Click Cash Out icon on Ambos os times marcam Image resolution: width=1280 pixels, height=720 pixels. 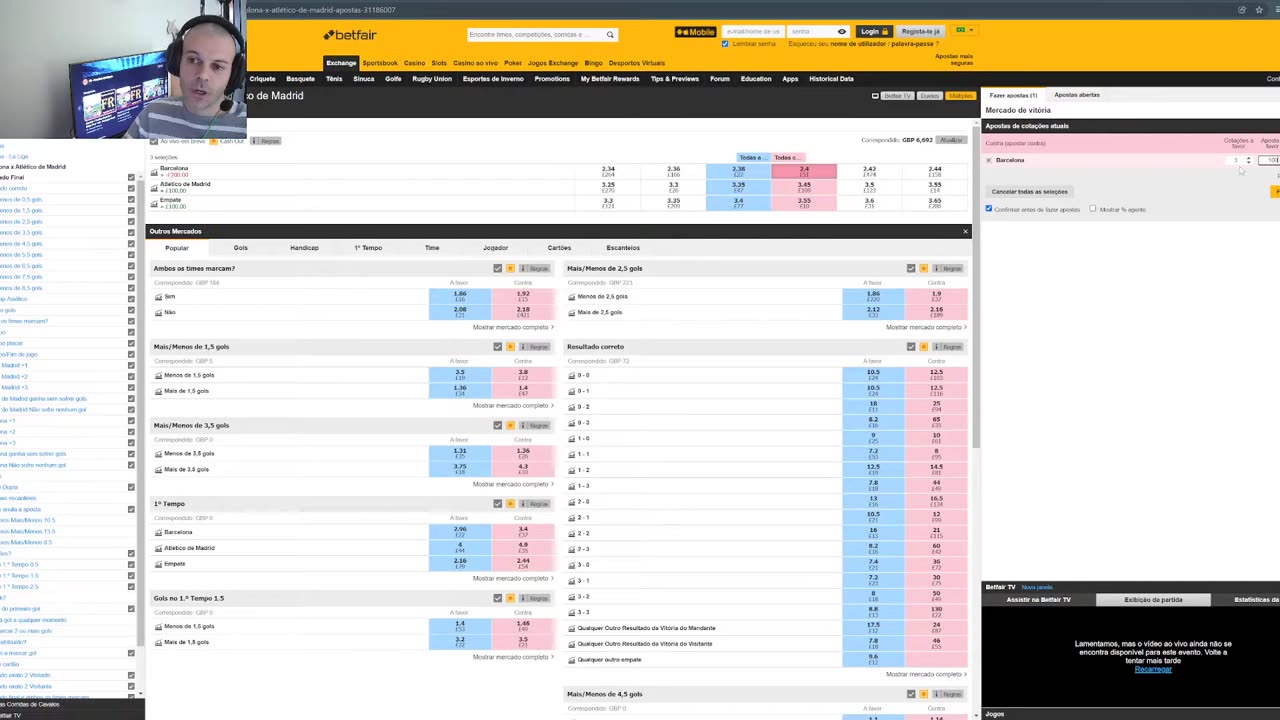click(510, 269)
